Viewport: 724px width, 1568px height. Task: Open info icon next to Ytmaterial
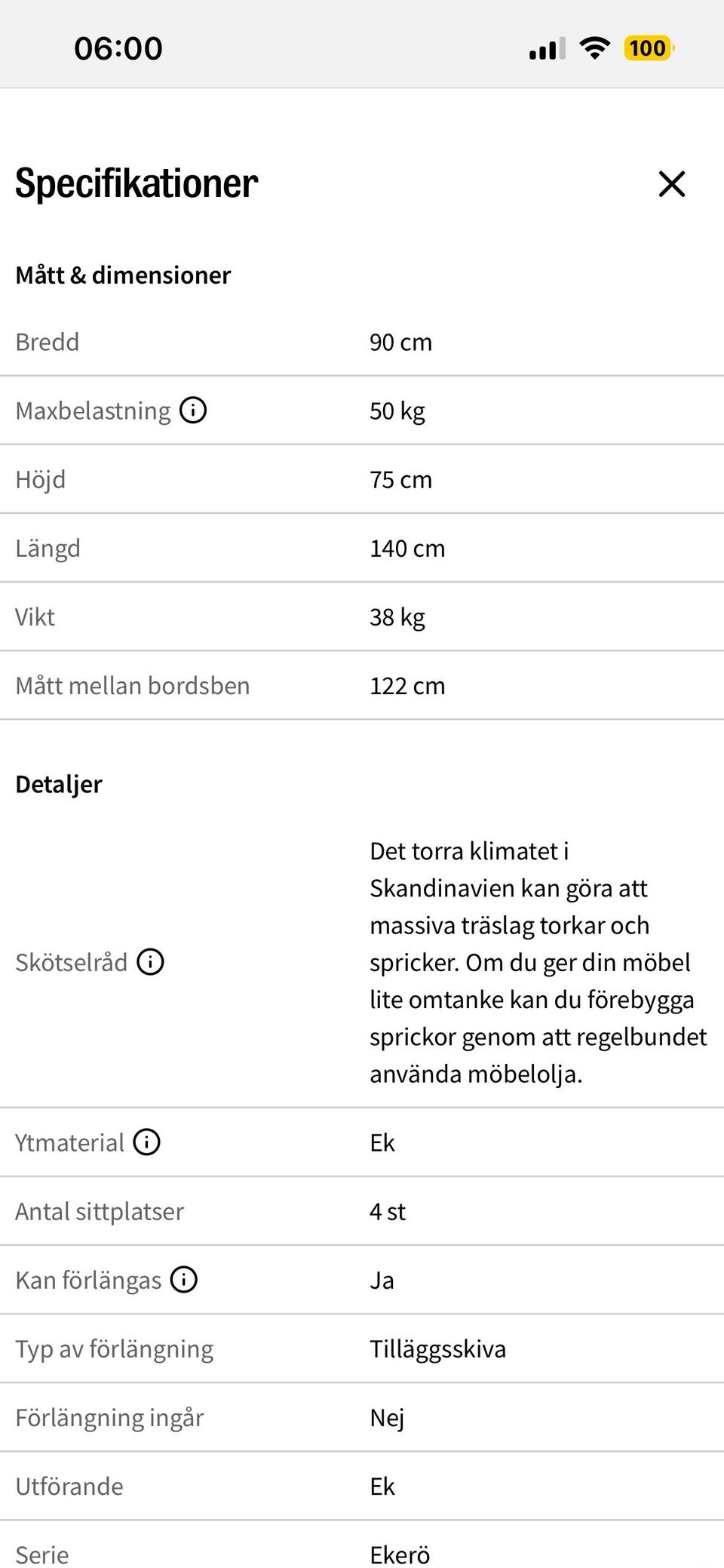[x=147, y=1142]
